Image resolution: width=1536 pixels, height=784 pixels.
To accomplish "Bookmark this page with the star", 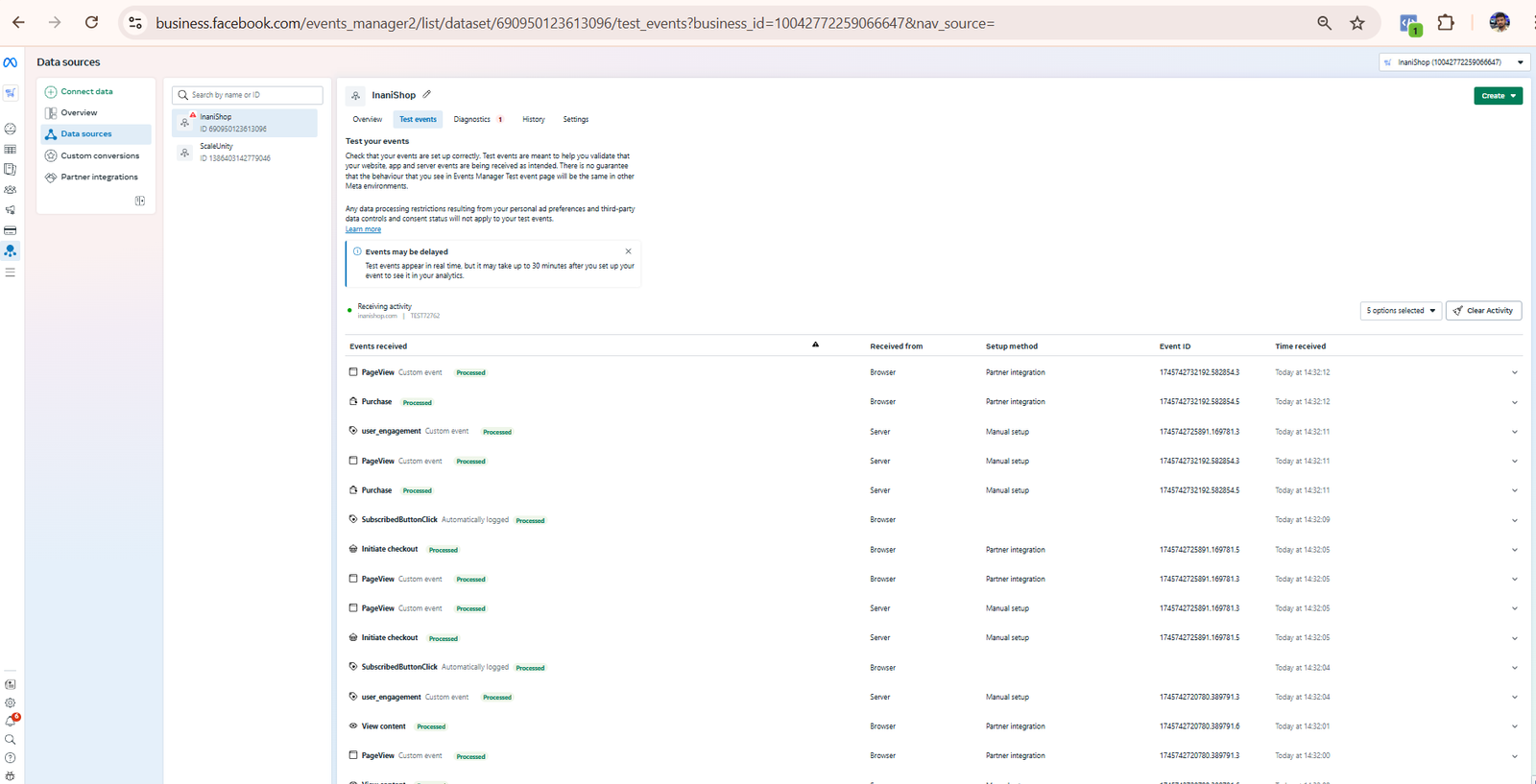I will tap(1357, 23).
